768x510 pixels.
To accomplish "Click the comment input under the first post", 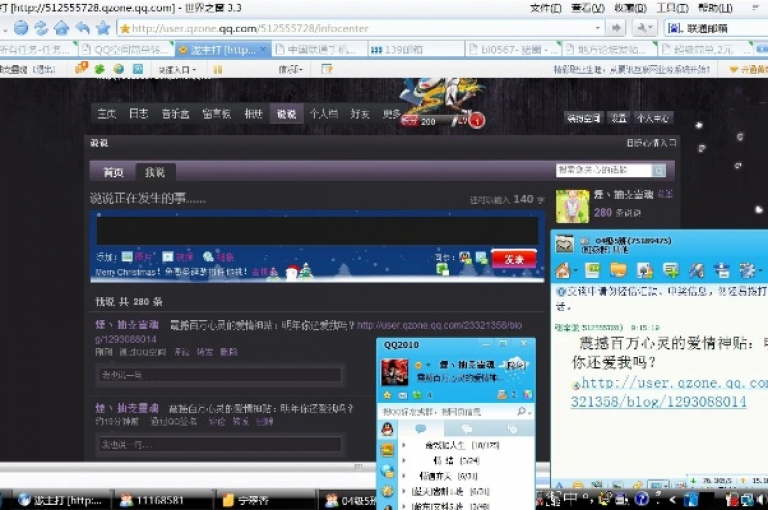I will point(219,375).
